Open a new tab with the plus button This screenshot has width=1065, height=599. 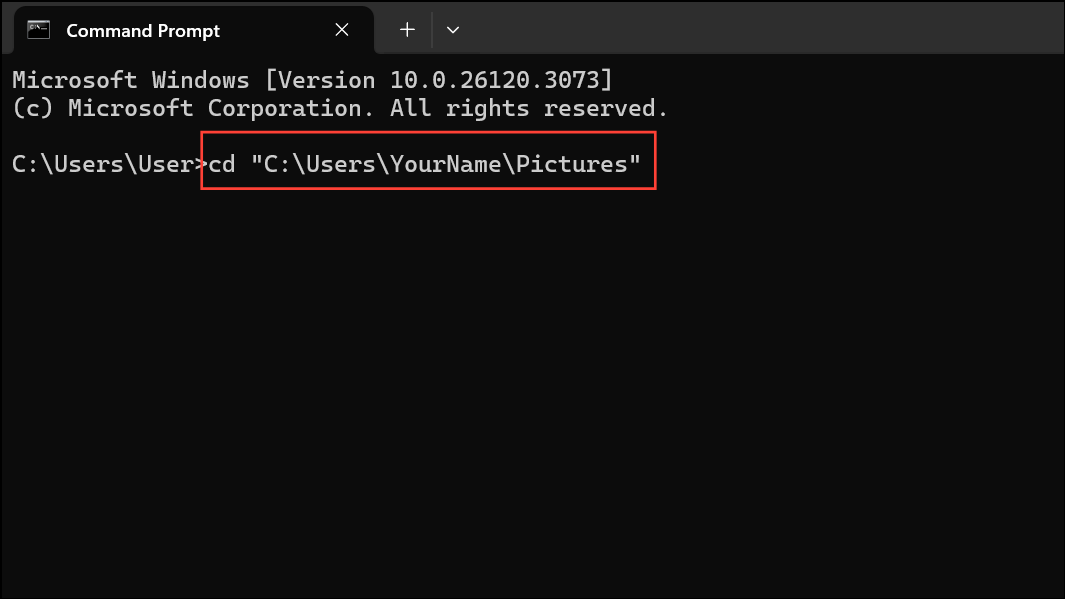click(x=407, y=30)
